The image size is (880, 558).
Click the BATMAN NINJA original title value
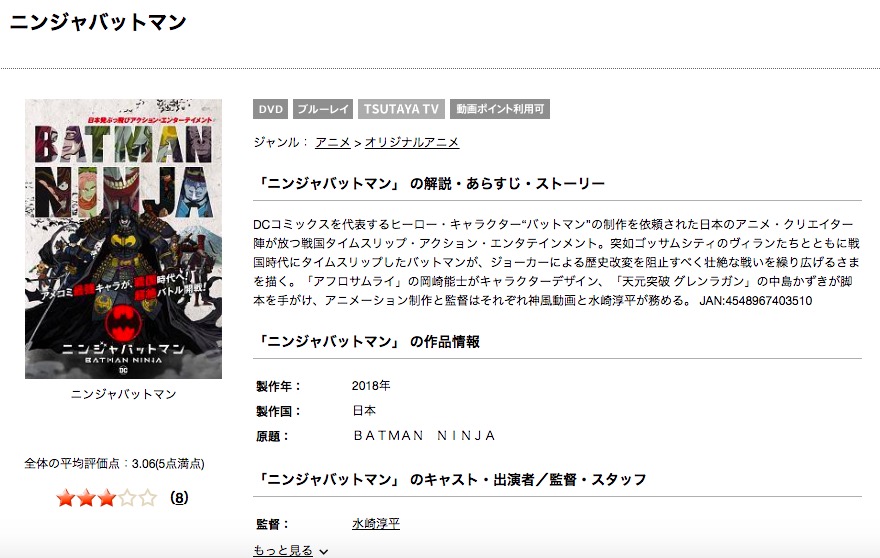point(425,436)
